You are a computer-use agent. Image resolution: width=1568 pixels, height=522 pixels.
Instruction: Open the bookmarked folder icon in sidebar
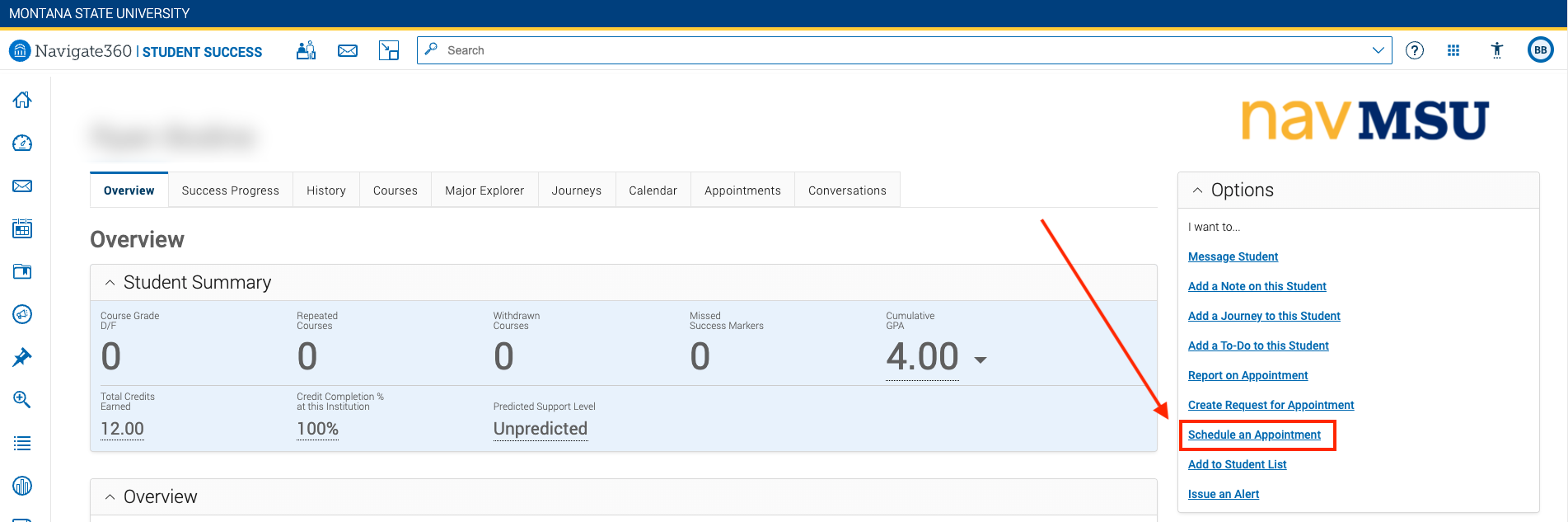tap(22, 271)
